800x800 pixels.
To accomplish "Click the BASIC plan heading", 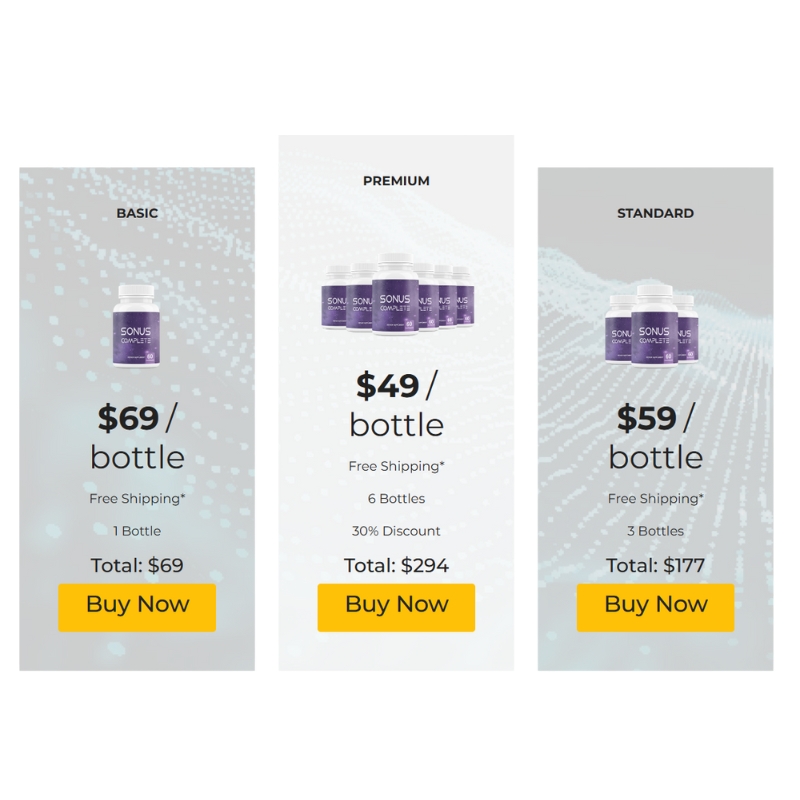I will click(x=137, y=213).
